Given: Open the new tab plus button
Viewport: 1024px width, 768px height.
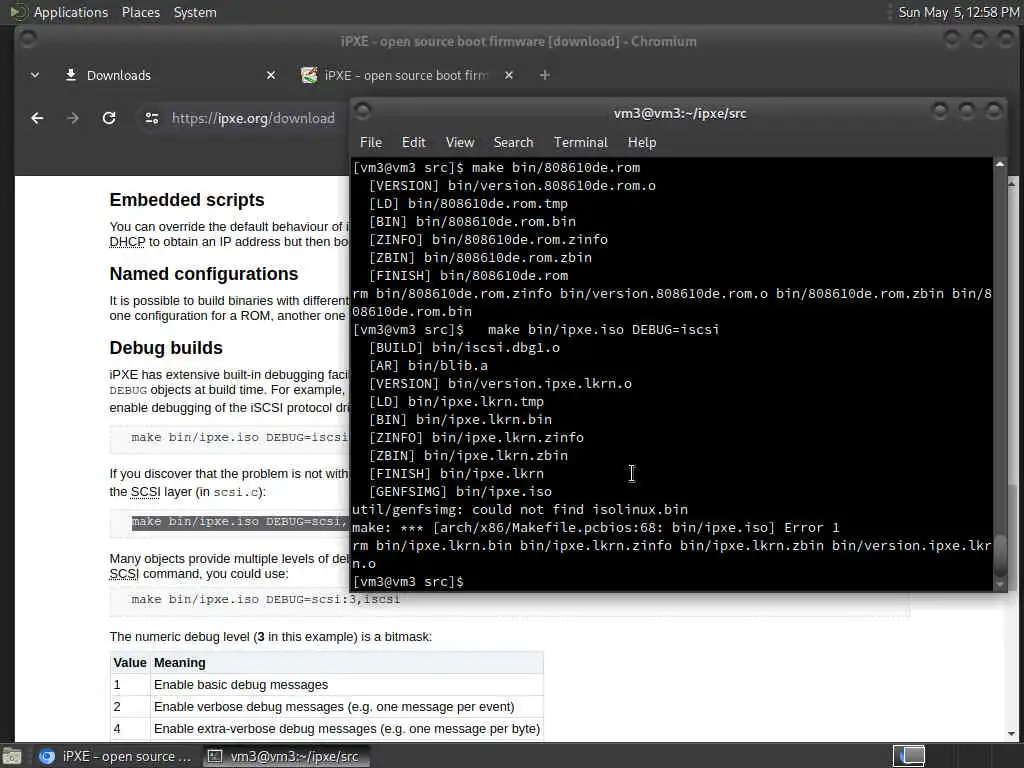Looking at the screenshot, I should tap(545, 76).
